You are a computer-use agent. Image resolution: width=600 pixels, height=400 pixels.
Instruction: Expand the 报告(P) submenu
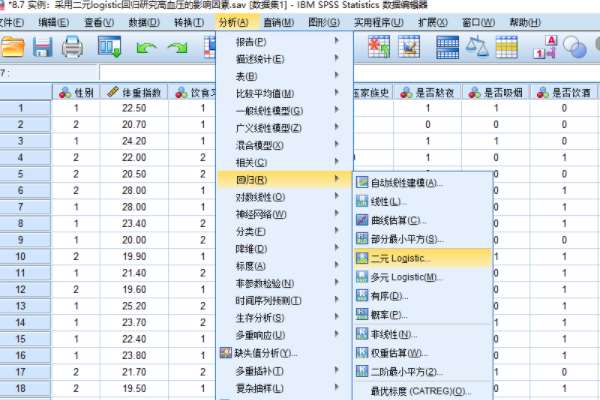pyautogui.click(x=284, y=41)
